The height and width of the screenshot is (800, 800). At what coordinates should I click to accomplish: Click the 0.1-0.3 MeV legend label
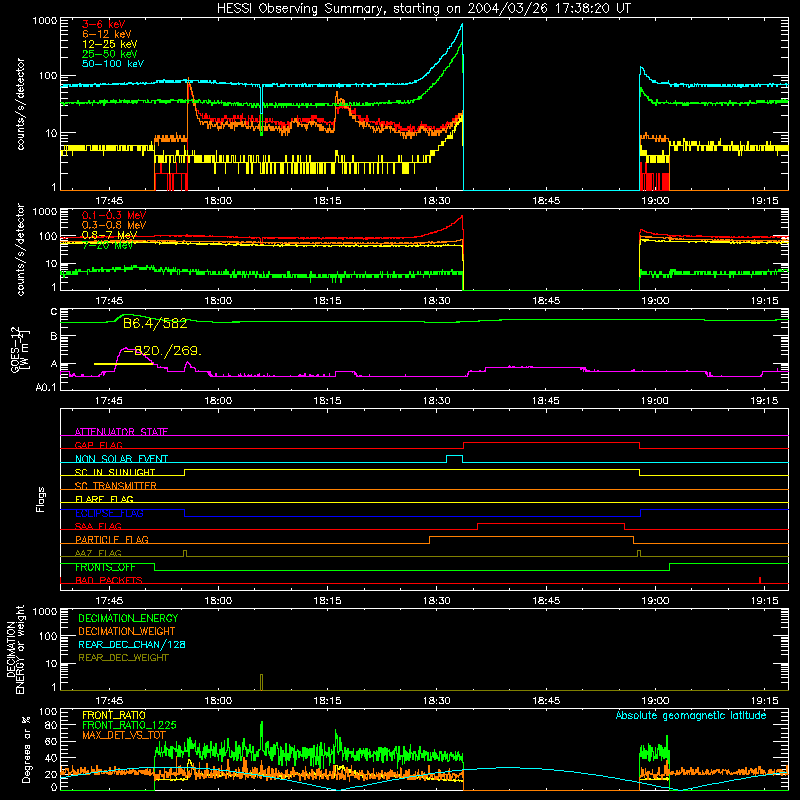114,215
